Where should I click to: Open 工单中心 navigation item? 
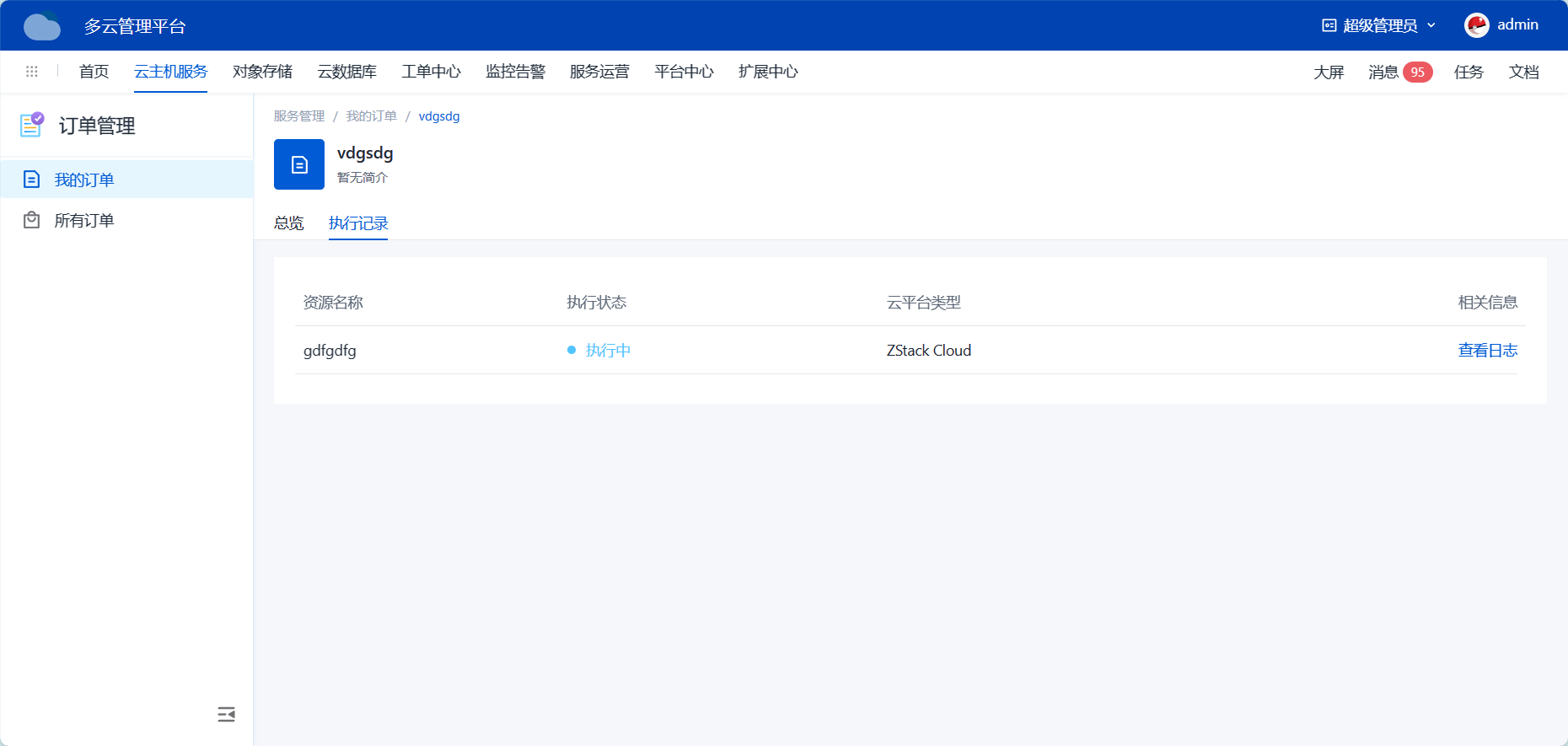[x=431, y=72]
